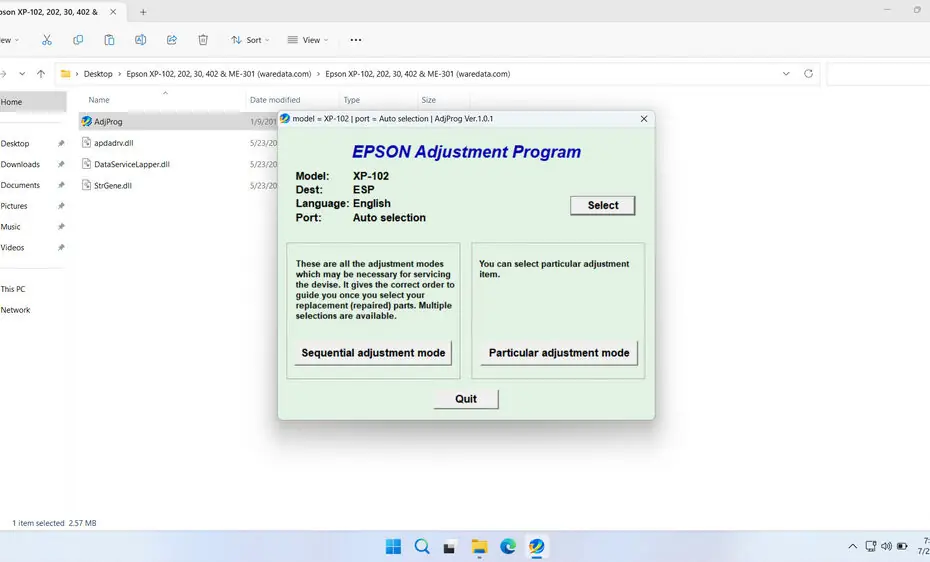Open File Explorer from taskbar

click(479, 547)
